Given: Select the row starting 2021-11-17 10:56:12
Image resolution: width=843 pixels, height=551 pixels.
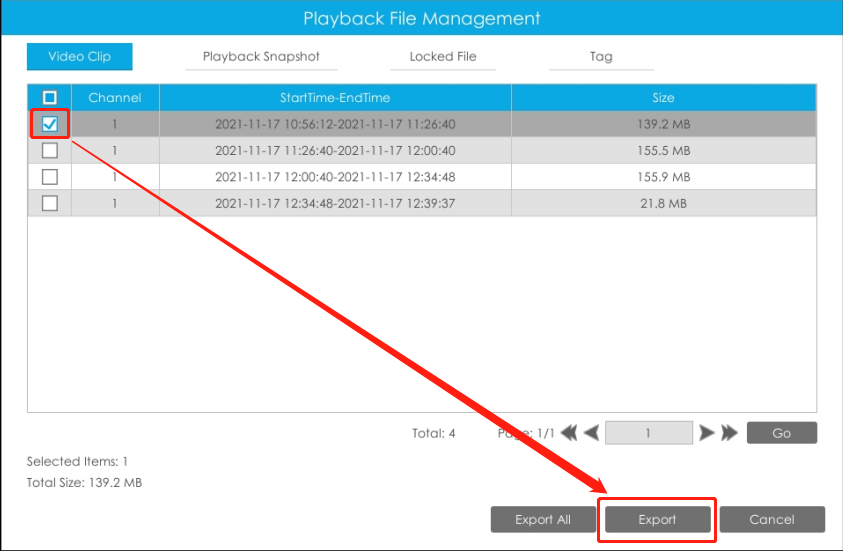Looking at the screenshot, I should click(x=422, y=124).
